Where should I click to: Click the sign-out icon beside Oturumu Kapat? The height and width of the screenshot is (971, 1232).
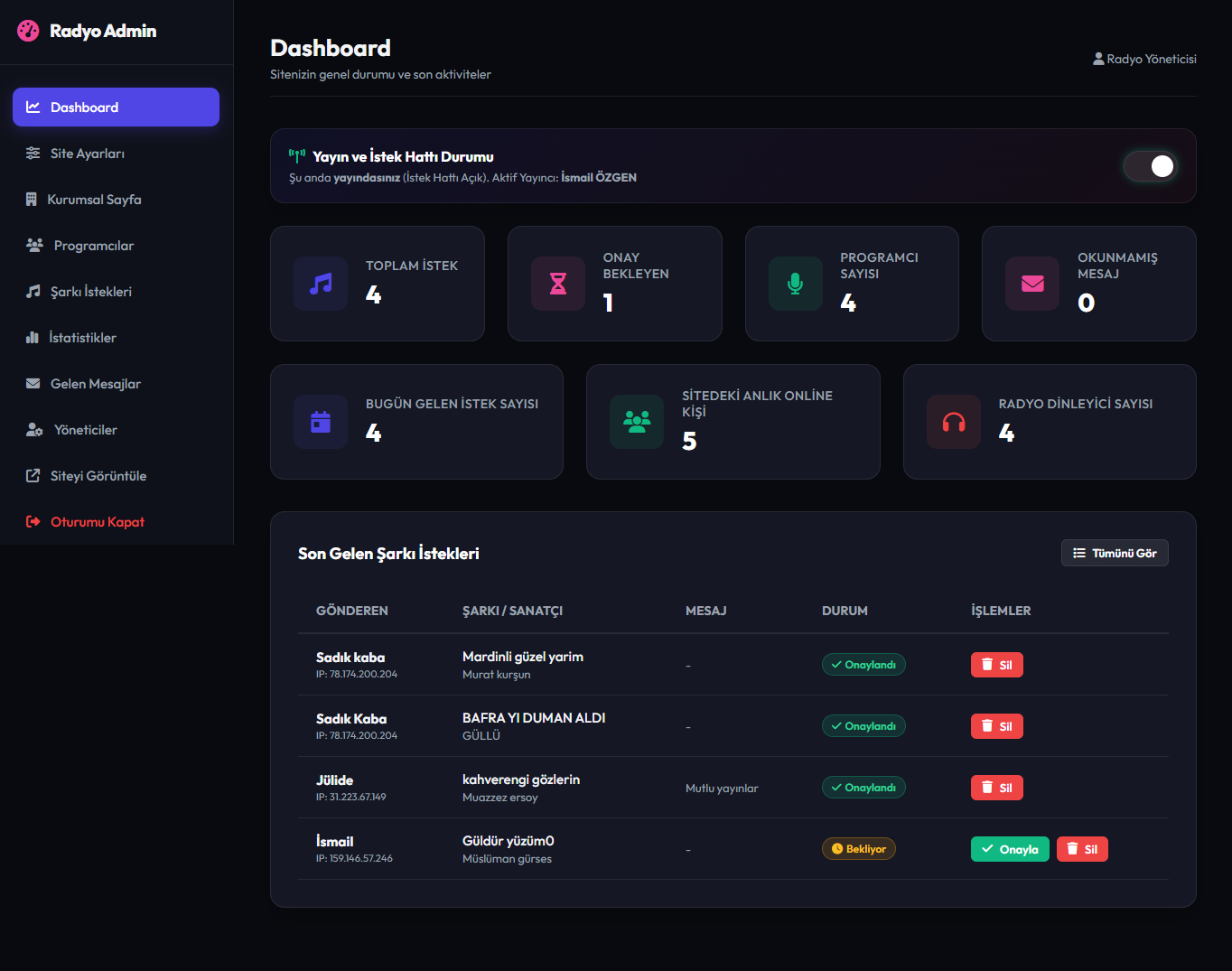pos(33,522)
